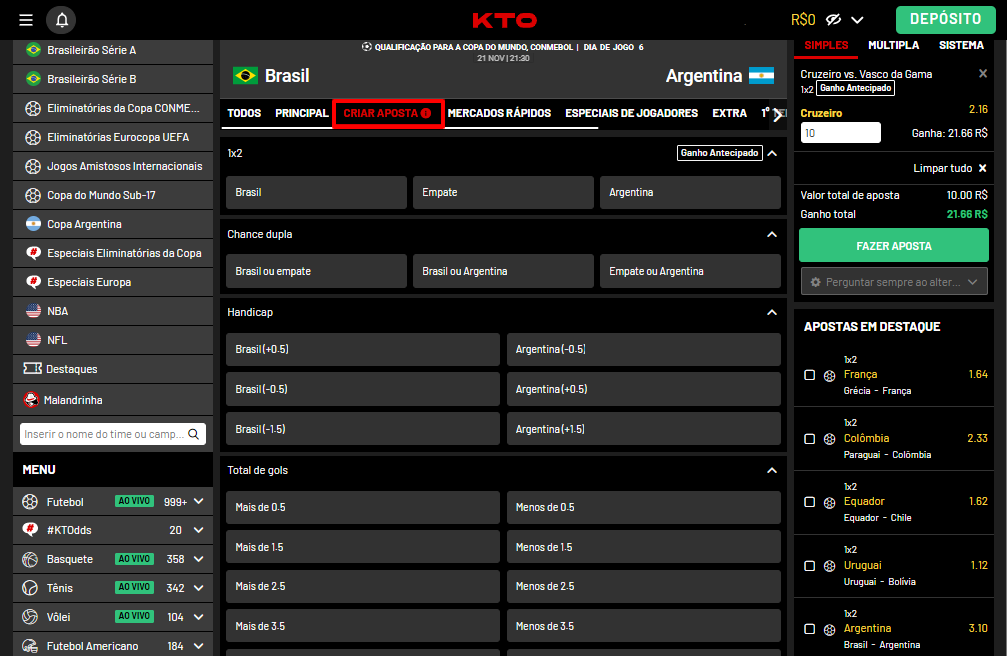Bet on Brasil in 1x2

pyautogui.click(x=317, y=192)
